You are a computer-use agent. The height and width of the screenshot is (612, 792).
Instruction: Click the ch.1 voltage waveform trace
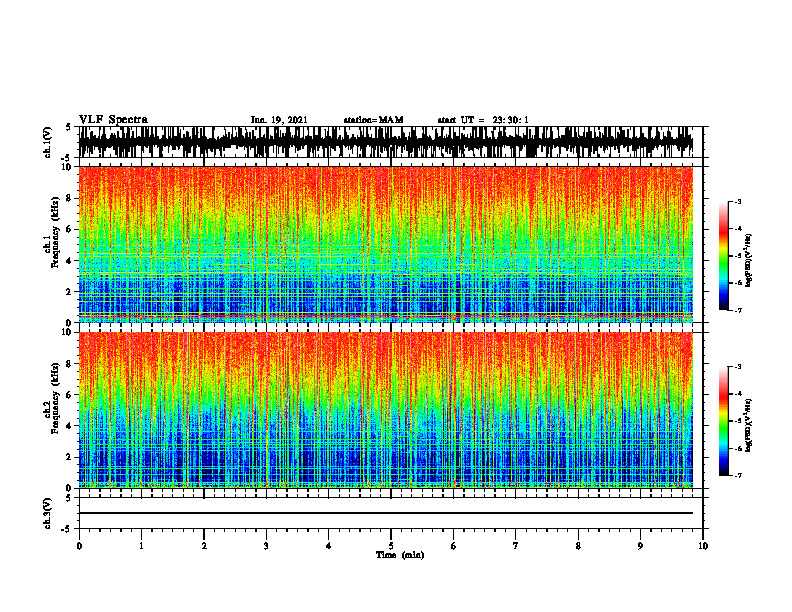tap(385, 142)
